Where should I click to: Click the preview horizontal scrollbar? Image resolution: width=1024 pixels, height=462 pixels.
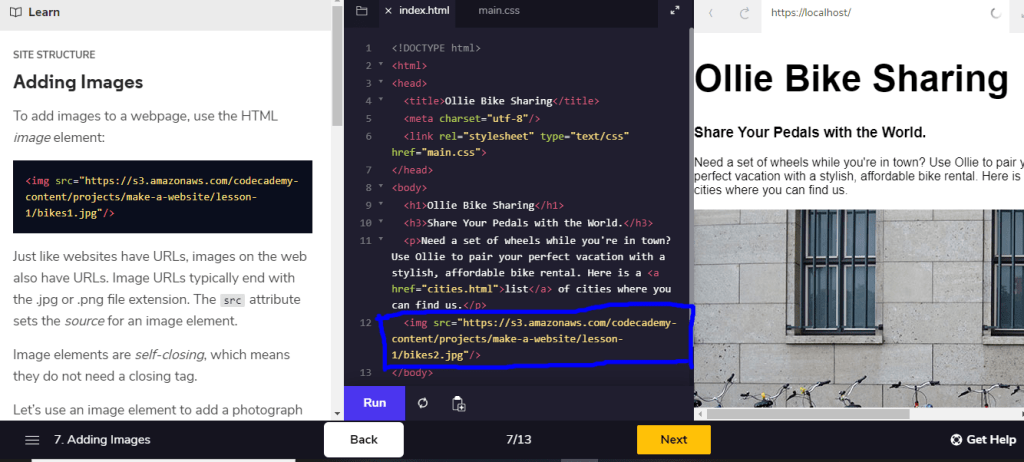tap(800, 413)
